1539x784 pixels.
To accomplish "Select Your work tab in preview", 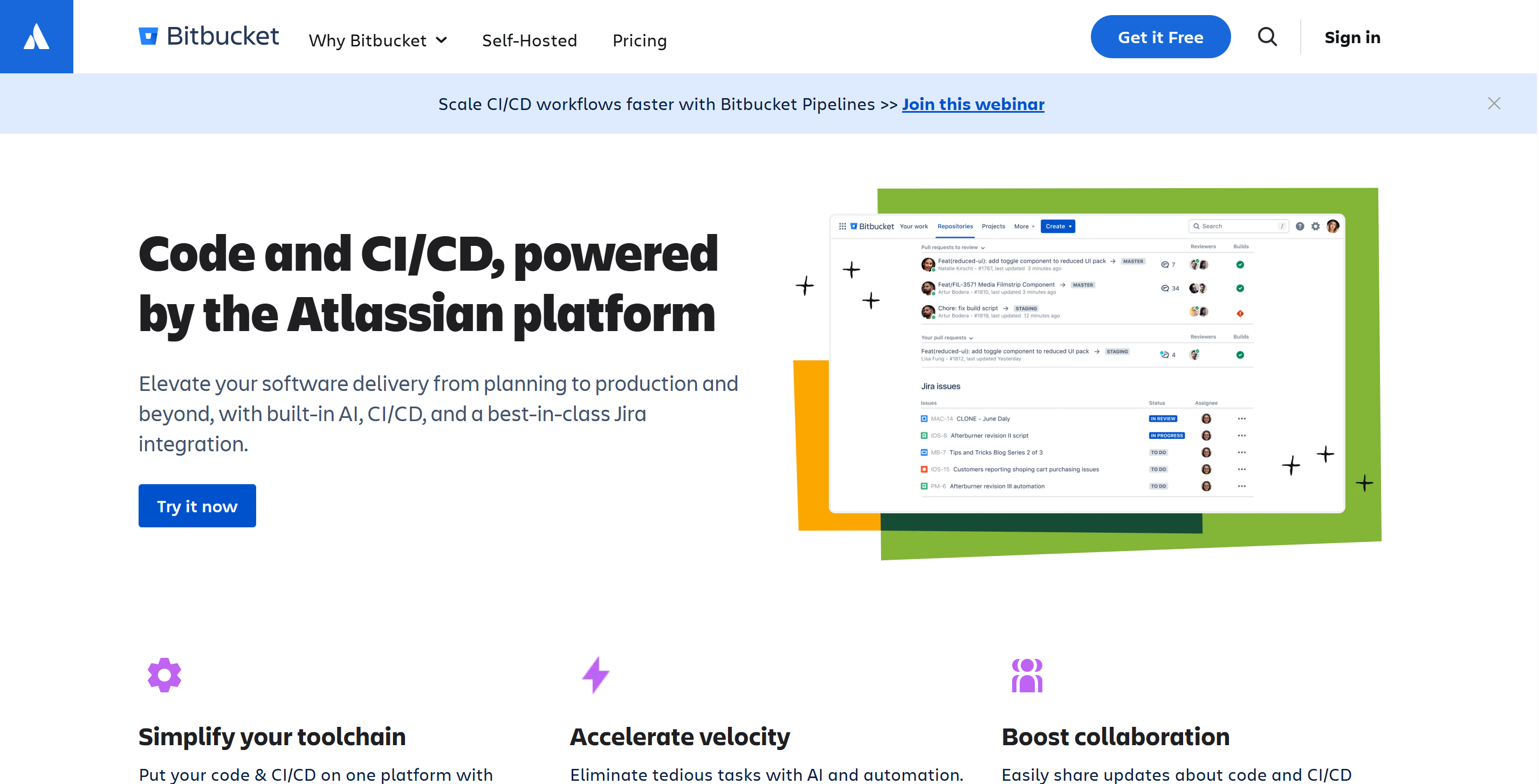I will tap(914, 226).
